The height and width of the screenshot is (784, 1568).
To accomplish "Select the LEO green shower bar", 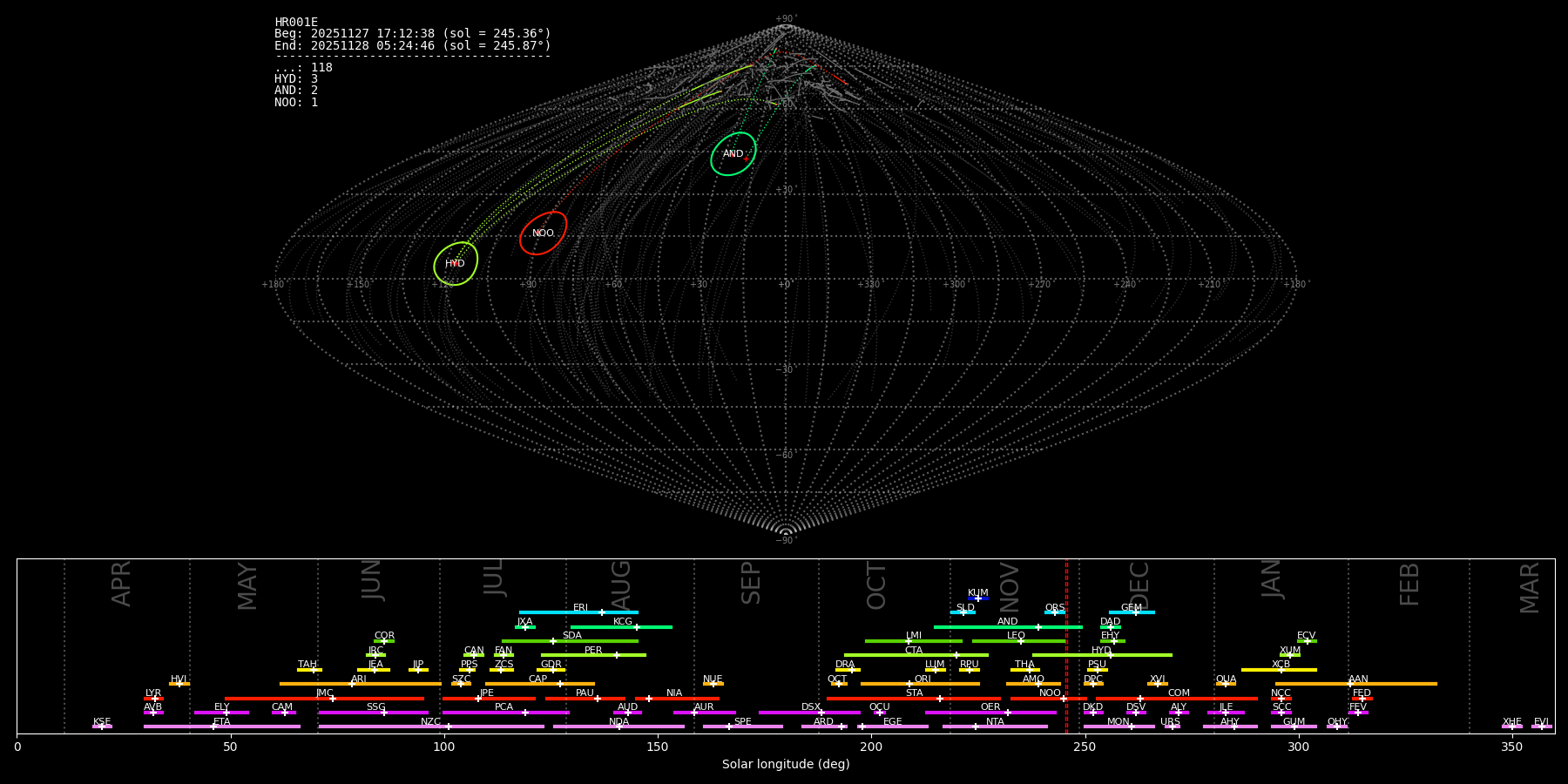I will (1018, 641).
